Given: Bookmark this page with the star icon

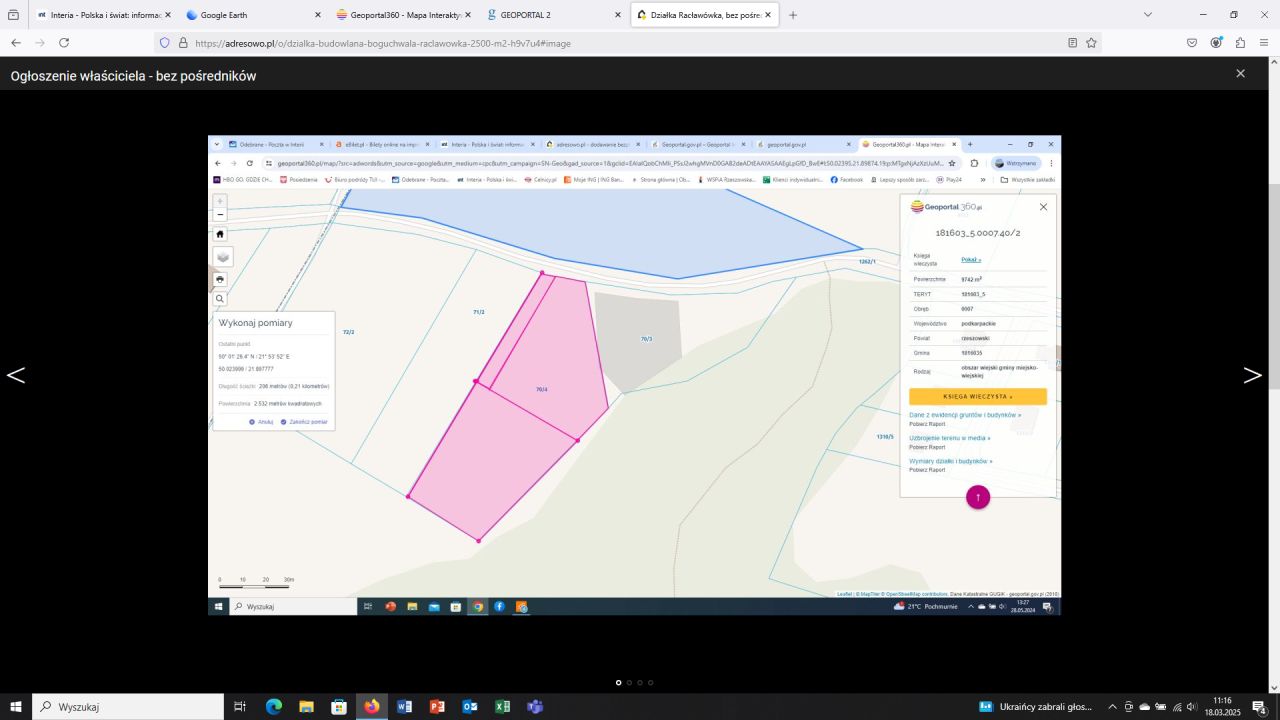Looking at the screenshot, I should pyautogui.click(x=1091, y=43).
